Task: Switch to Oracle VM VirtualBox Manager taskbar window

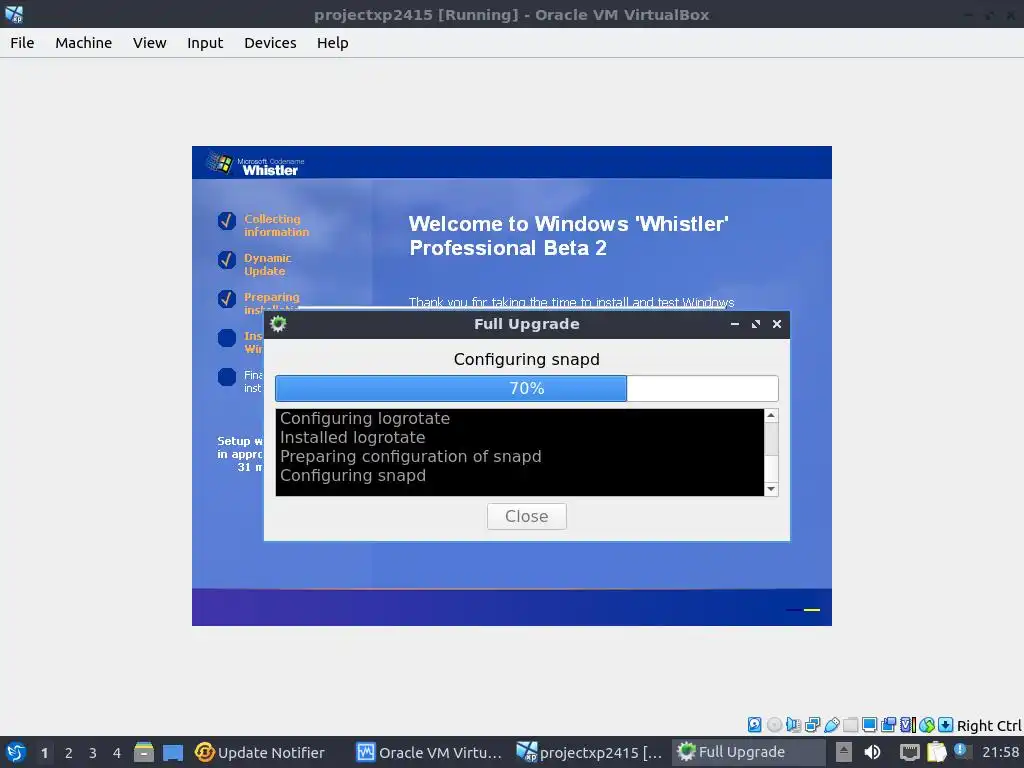Action: point(430,752)
